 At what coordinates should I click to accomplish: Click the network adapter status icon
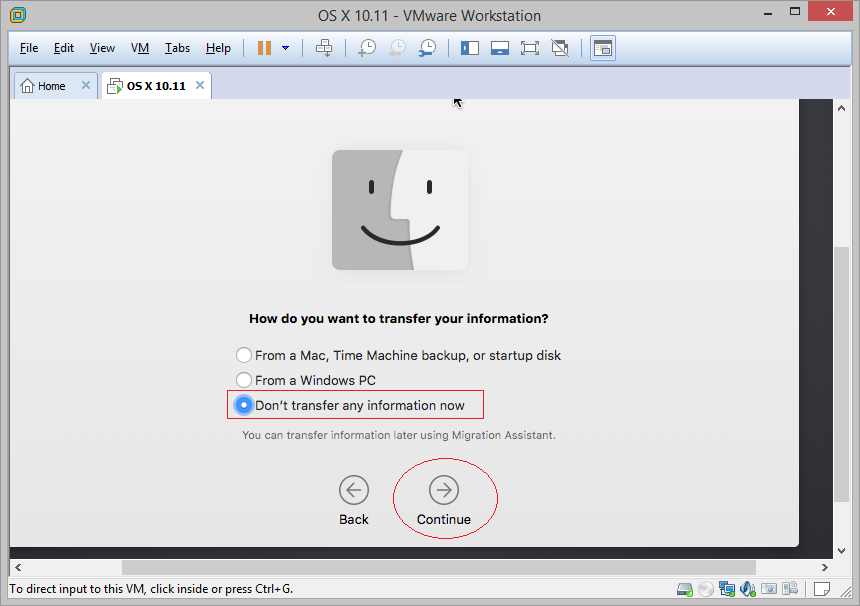(727, 590)
